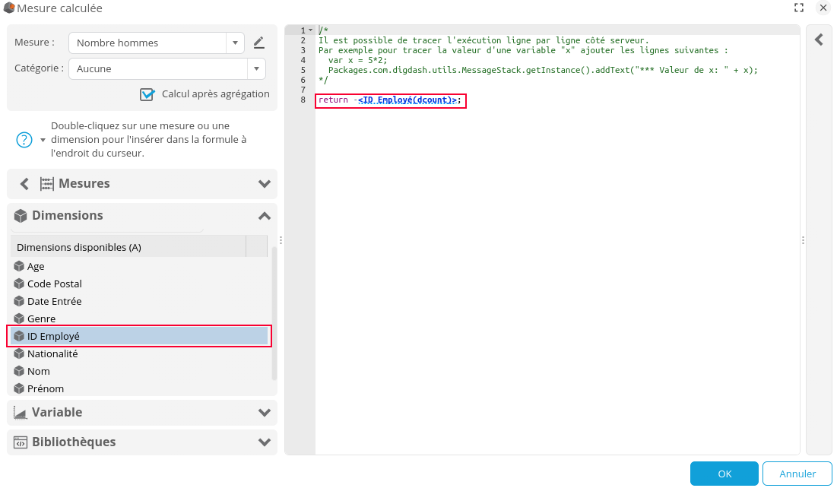Click the blue help question mark icon
The height and width of the screenshot is (488, 837).
click(25, 139)
